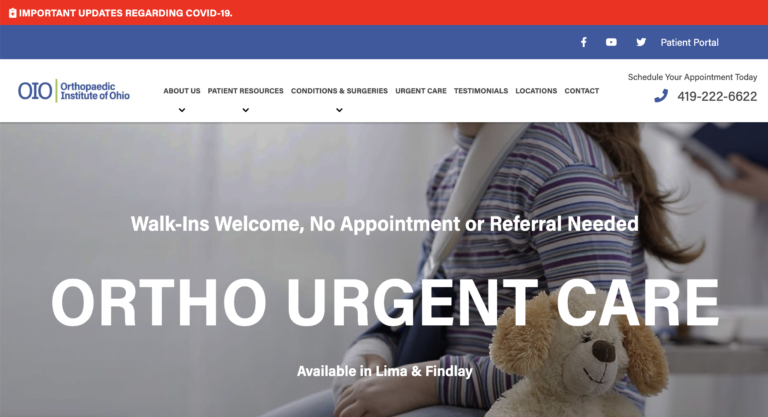Open the Patient Portal link
Screen dimensions: 768x417
coord(689,43)
